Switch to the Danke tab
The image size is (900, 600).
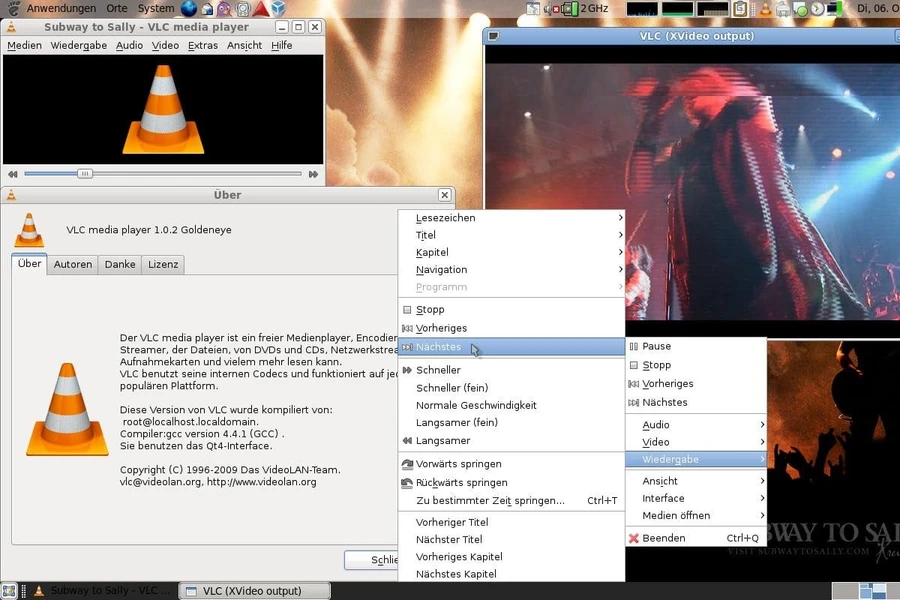click(120, 264)
